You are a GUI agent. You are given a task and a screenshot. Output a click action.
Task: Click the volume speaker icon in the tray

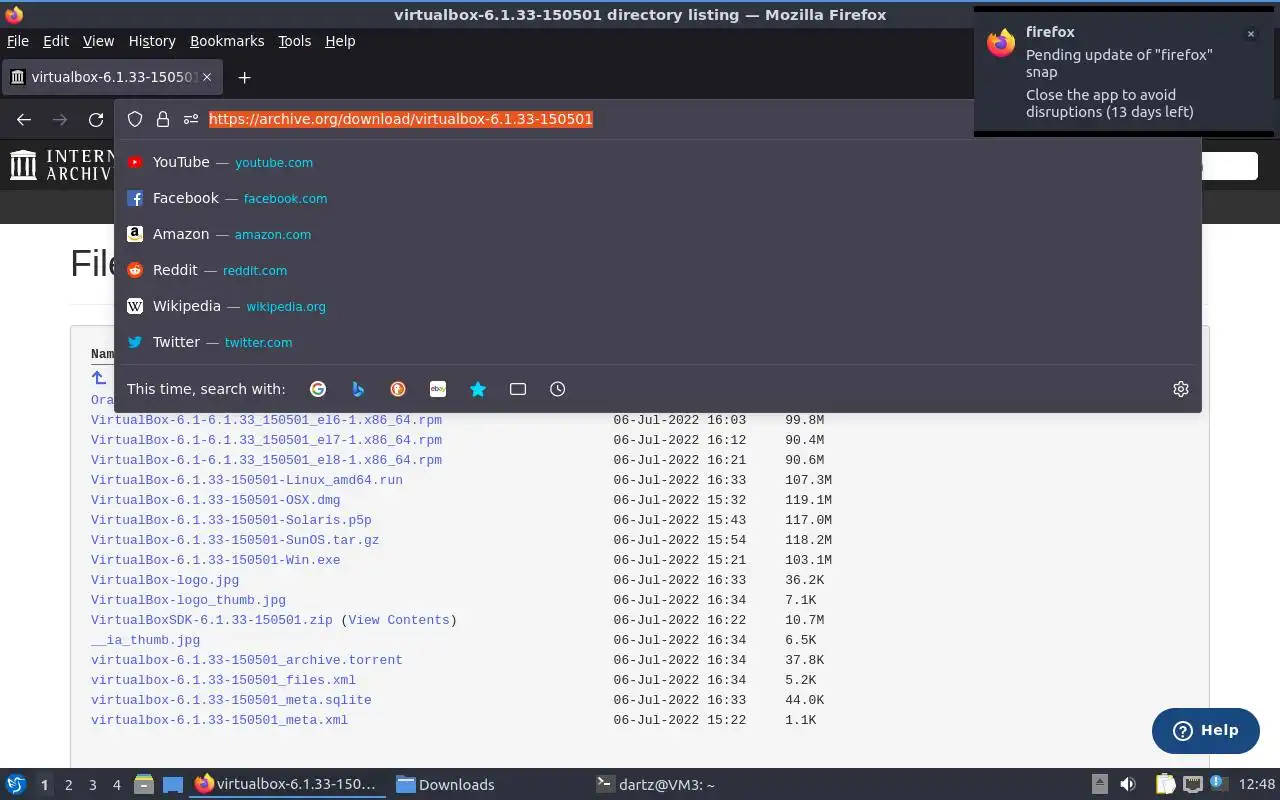click(1128, 785)
